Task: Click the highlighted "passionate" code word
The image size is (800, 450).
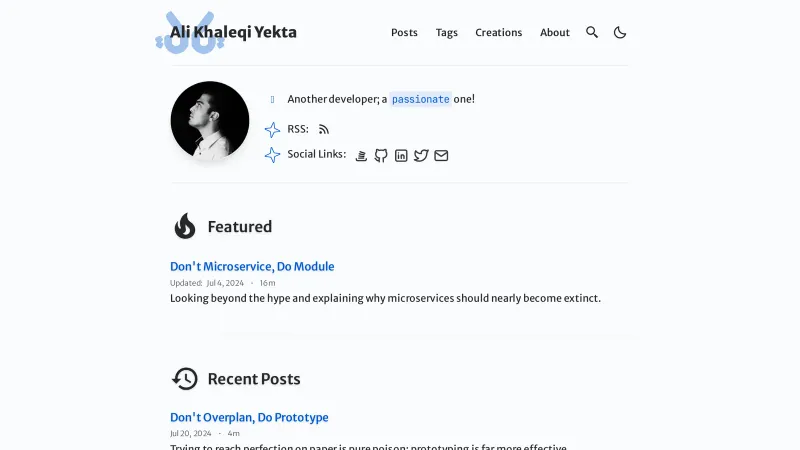Action: (420, 99)
